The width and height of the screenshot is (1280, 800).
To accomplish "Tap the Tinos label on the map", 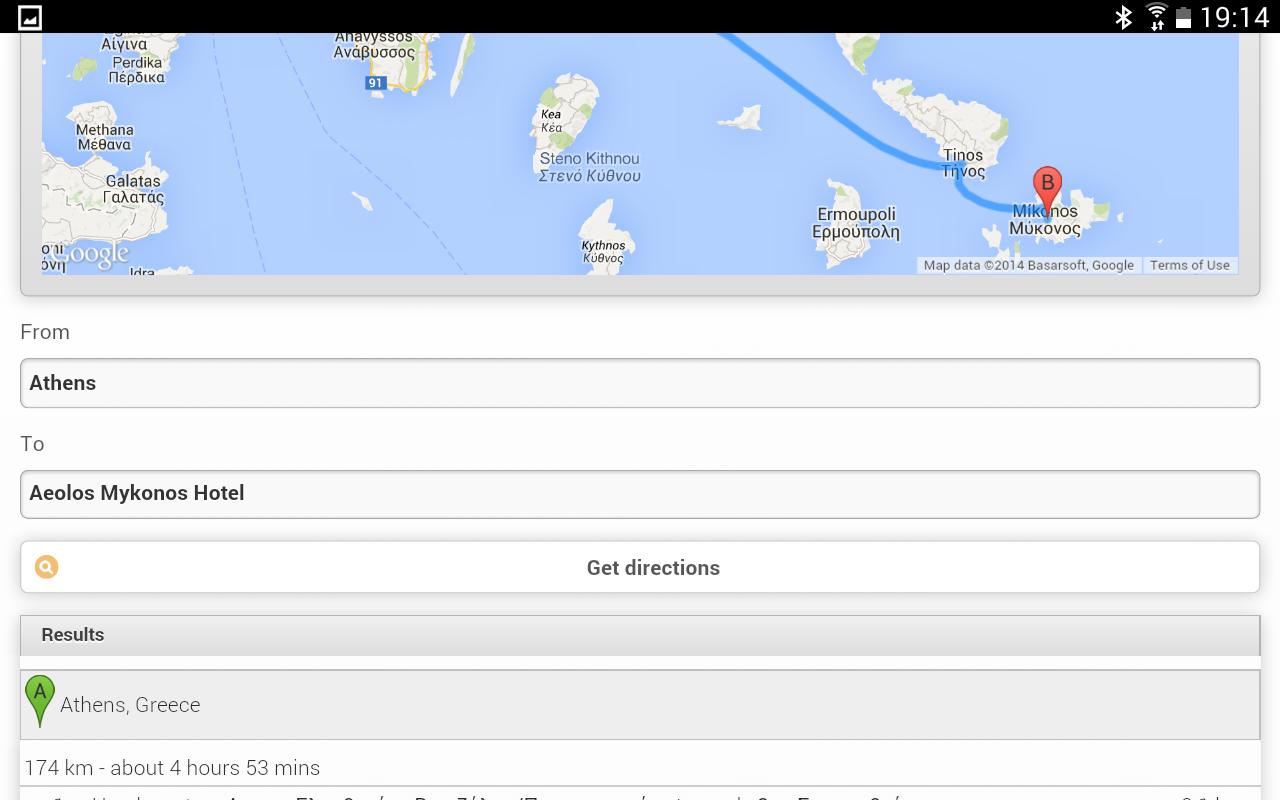I will click(963, 163).
